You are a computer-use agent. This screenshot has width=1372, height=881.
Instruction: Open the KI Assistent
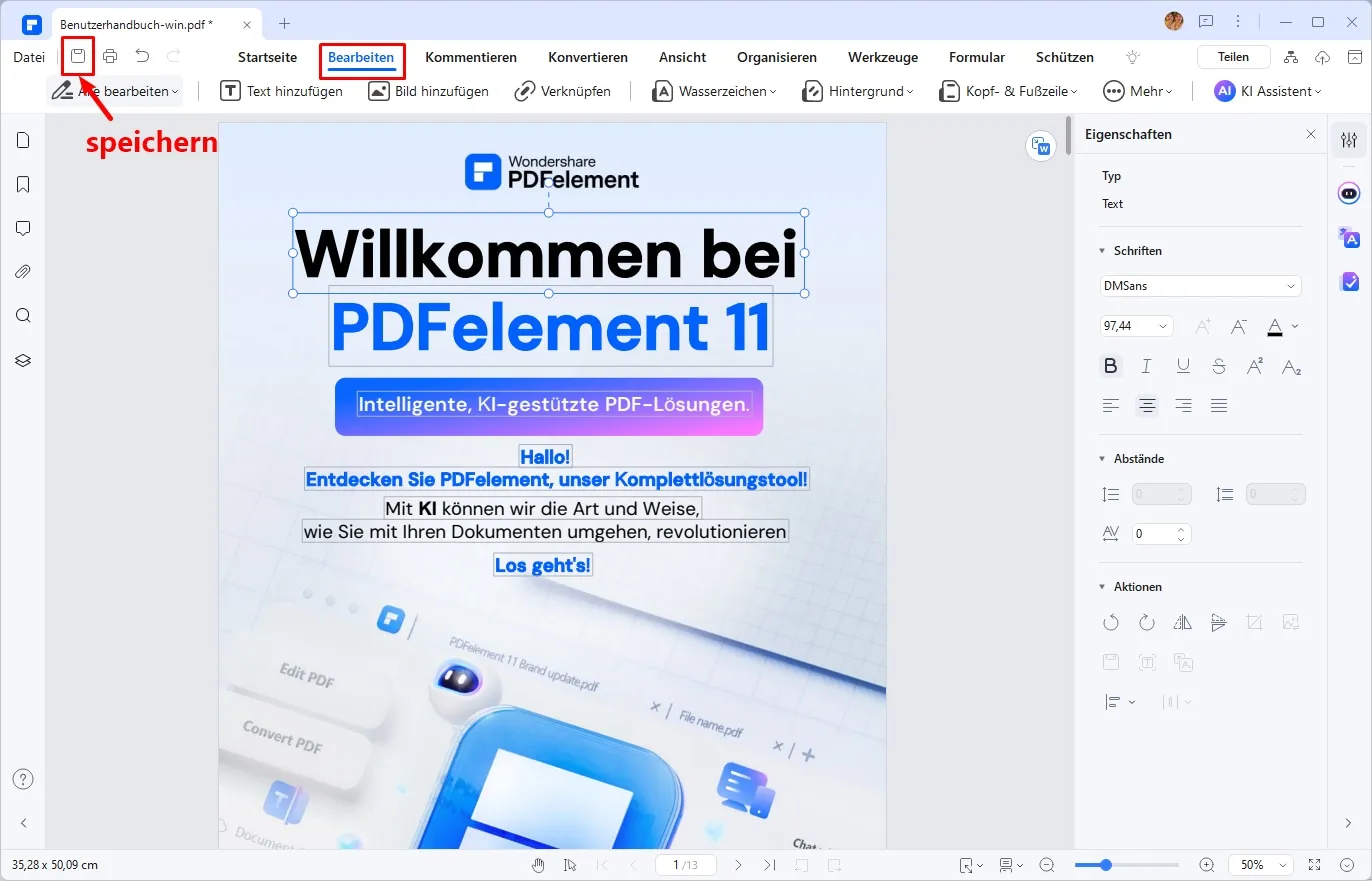click(x=1267, y=90)
